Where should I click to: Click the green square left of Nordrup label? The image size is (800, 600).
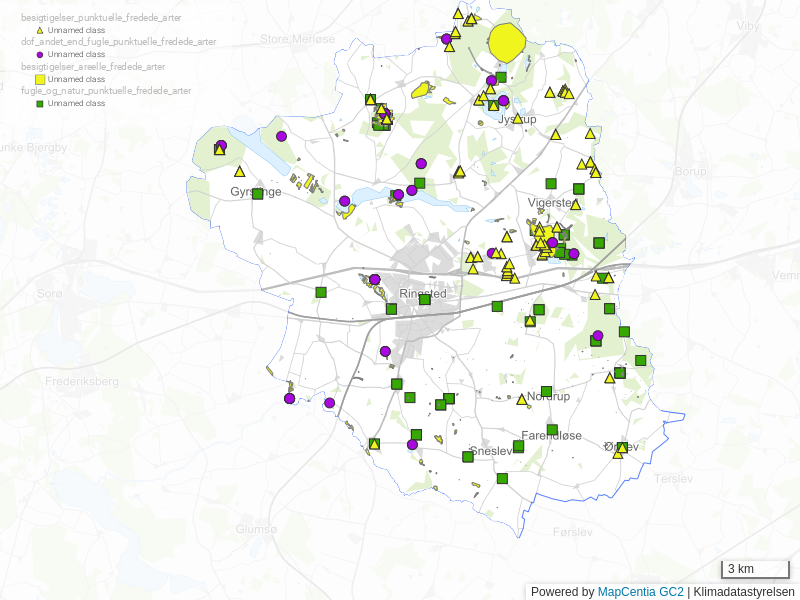tap(546, 391)
